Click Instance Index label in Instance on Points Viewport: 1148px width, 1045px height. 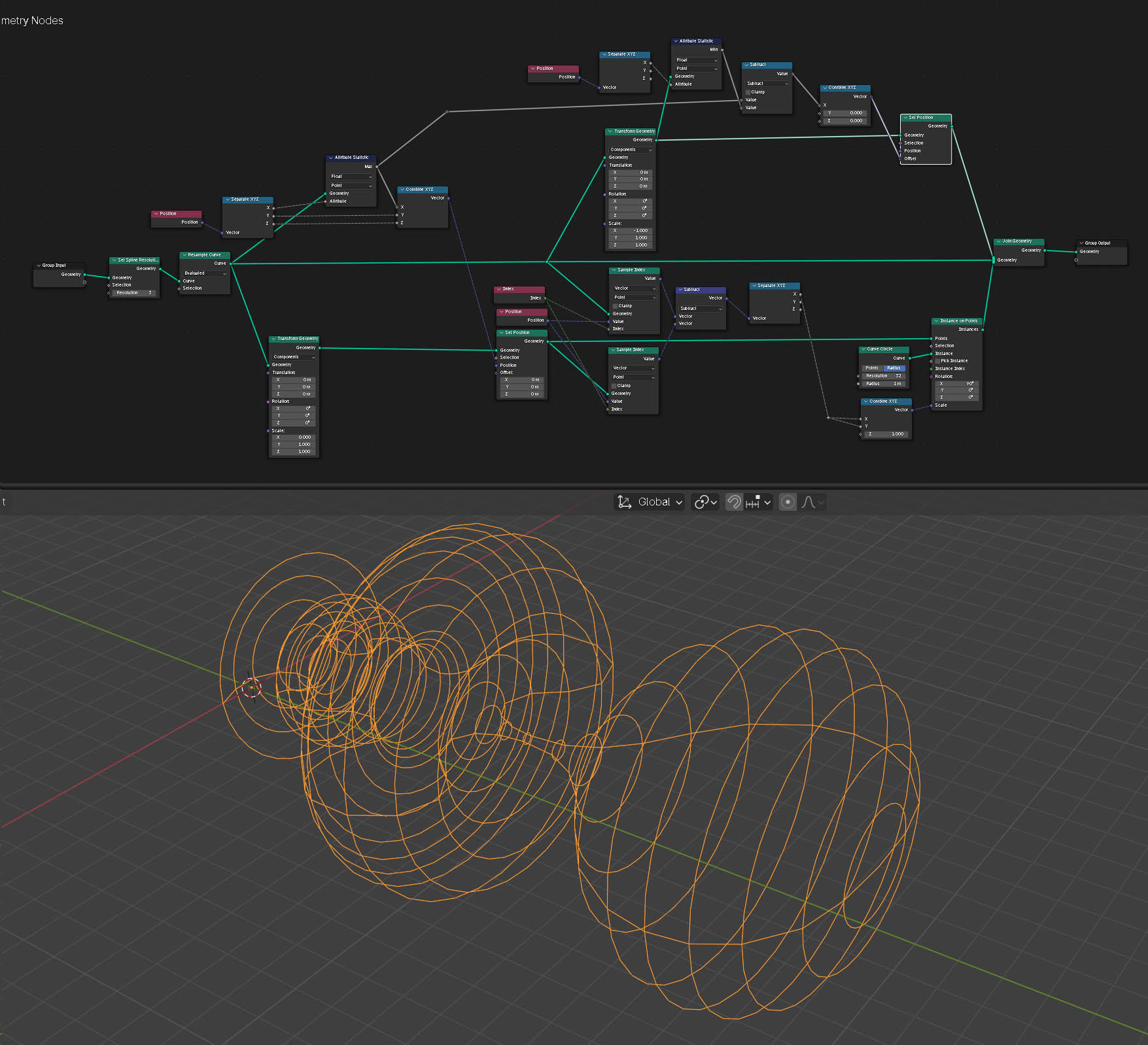(950, 369)
